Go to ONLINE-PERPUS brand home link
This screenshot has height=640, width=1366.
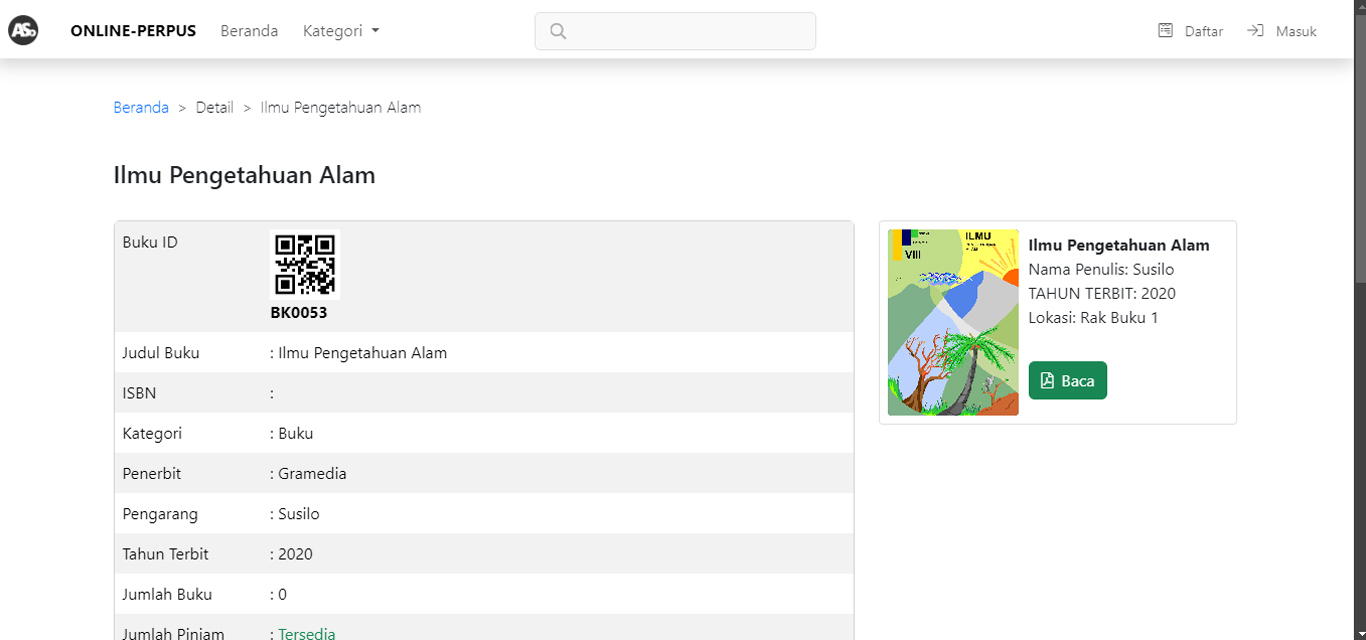[133, 31]
